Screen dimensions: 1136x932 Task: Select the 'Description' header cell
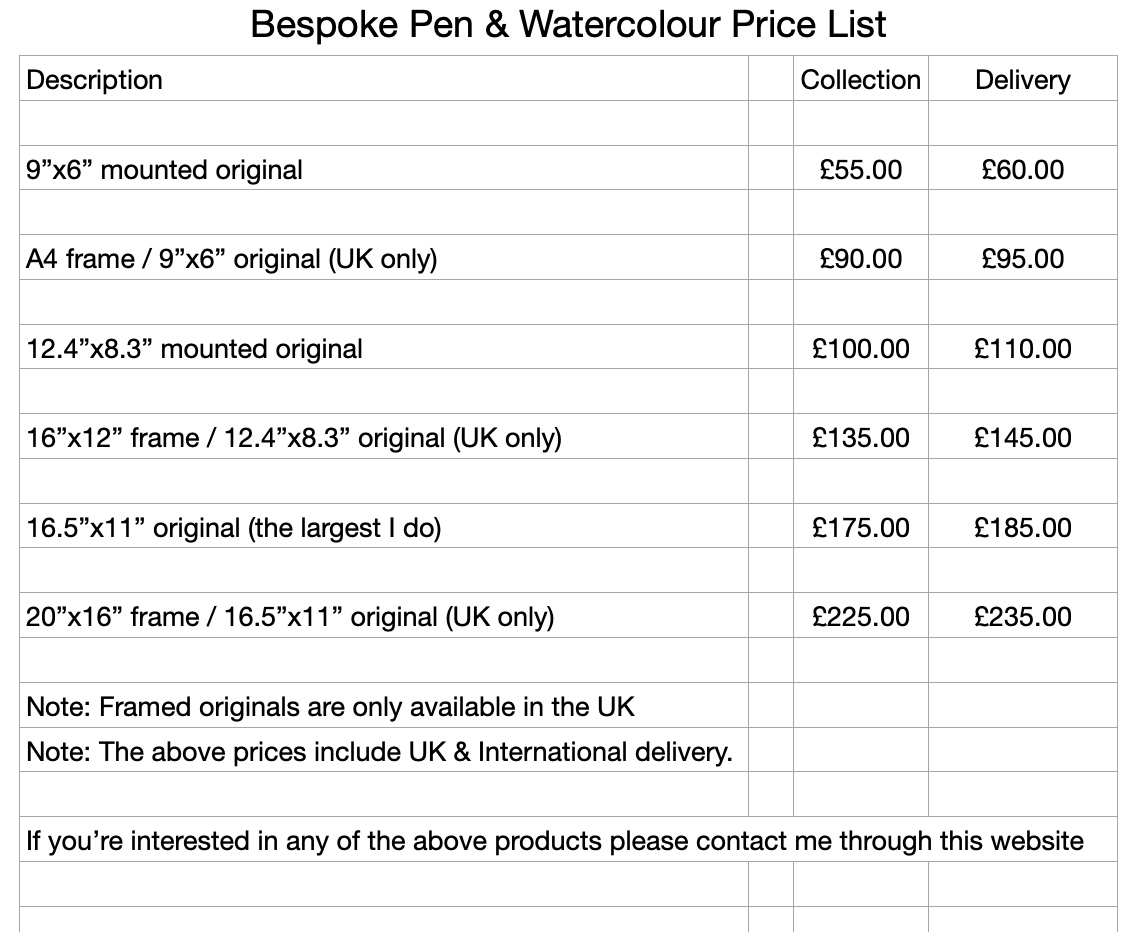tap(94, 80)
